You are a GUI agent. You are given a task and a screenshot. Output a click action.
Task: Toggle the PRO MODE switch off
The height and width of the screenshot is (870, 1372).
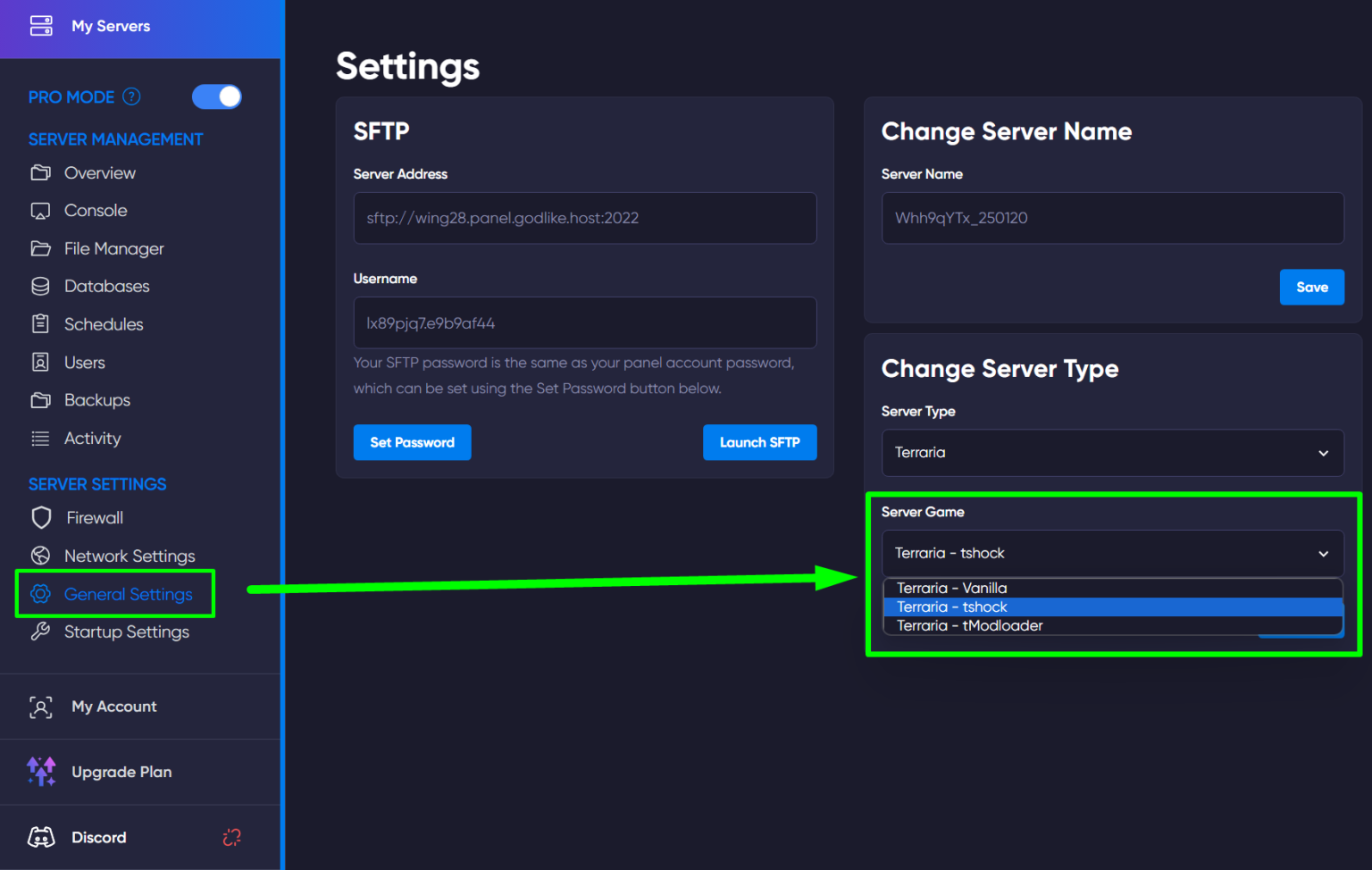[217, 96]
